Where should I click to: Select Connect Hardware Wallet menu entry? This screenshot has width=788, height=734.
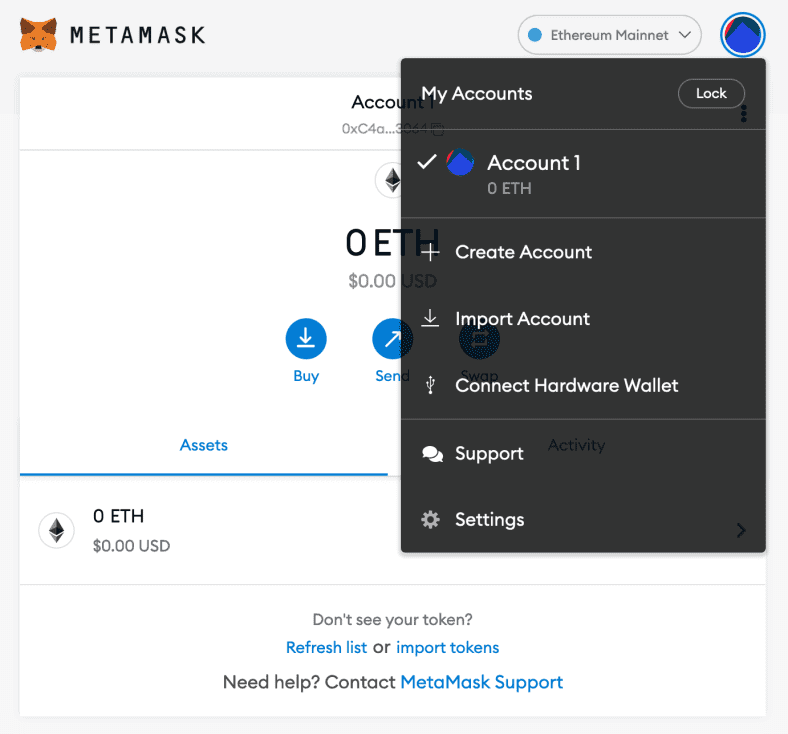pos(566,385)
